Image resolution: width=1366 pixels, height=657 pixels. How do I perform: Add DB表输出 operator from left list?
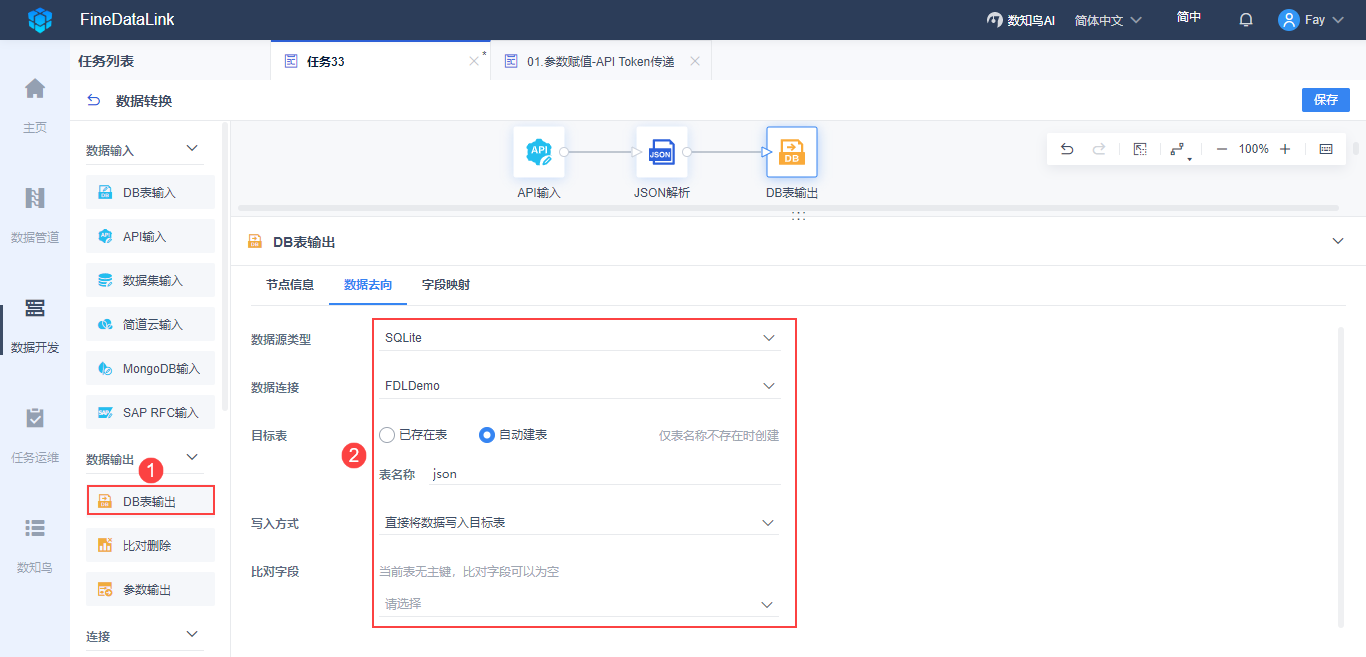click(x=150, y=501)
